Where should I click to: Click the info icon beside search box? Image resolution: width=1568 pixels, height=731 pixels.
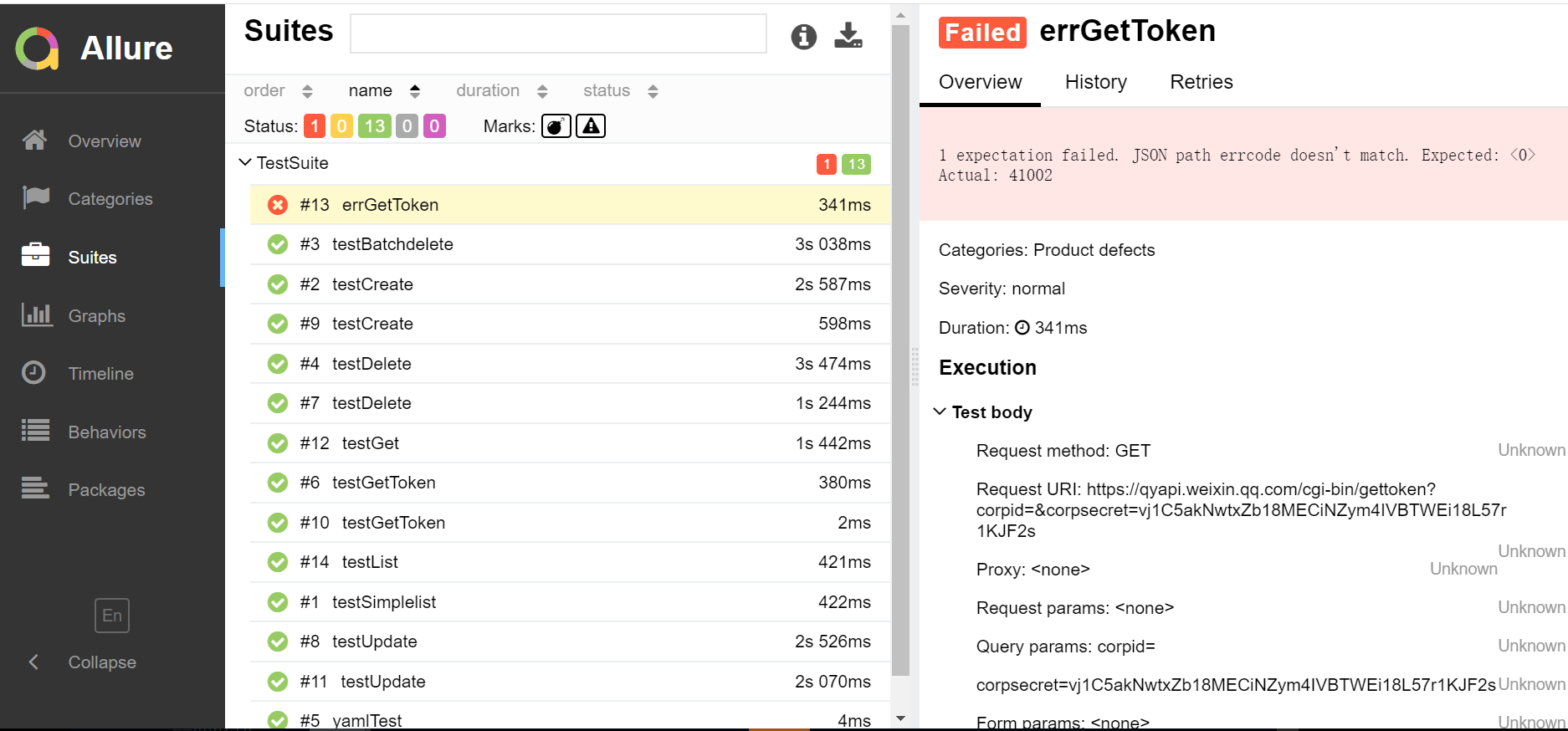point(803,36)
